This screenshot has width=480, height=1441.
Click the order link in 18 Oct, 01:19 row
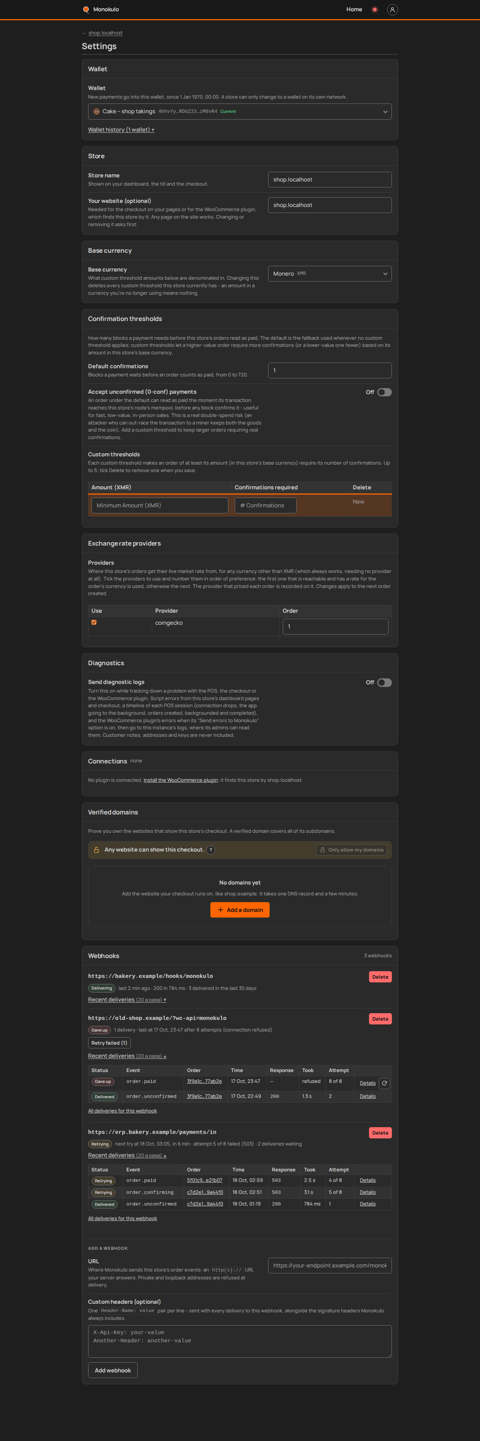pyautogui.click(x=205, y=1204)
